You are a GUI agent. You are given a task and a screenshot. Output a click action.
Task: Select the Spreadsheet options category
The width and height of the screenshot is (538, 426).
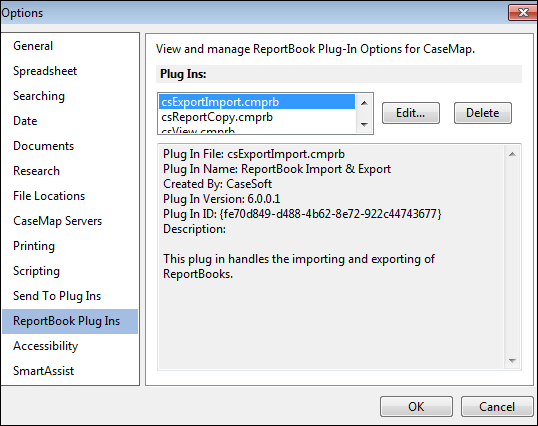[45, 71]
